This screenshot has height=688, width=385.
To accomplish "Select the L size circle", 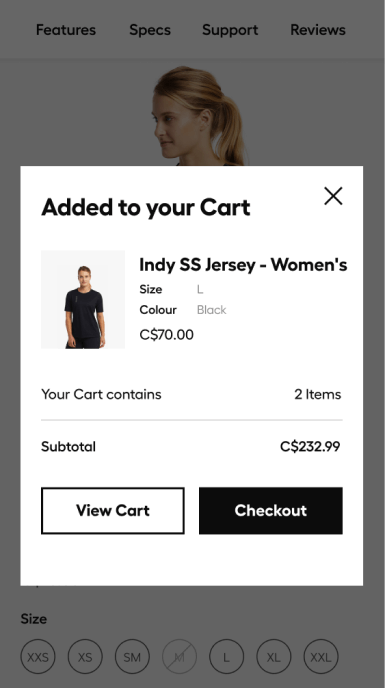I will 227,656.
